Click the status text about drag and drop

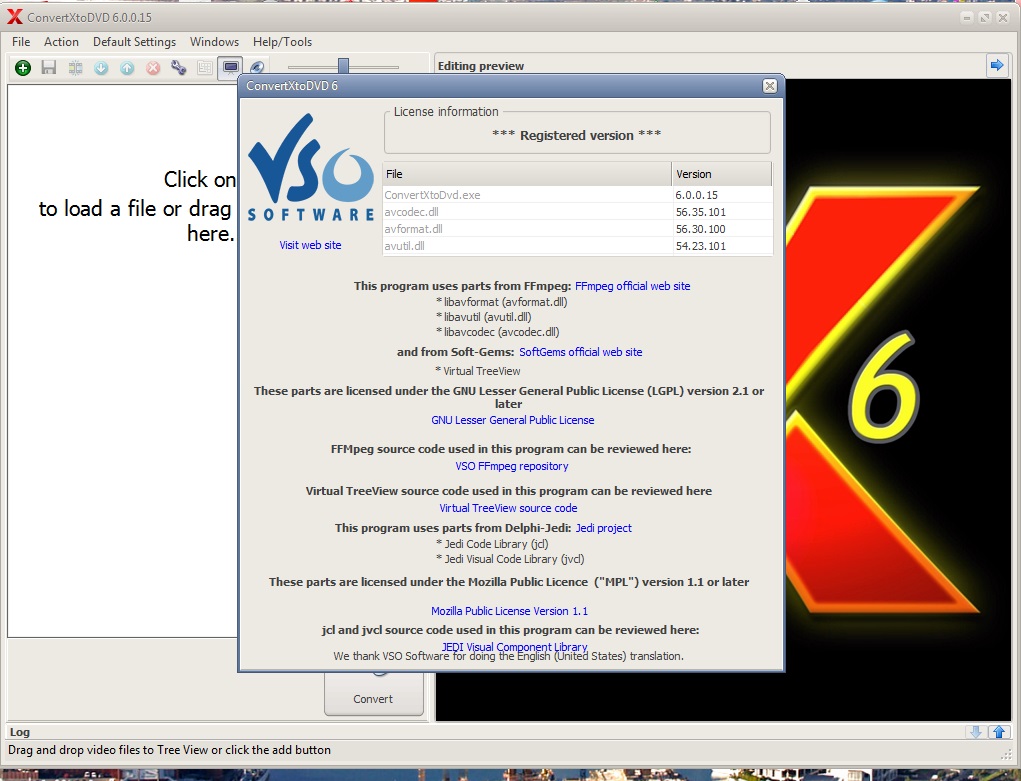[x=169, y=750]
